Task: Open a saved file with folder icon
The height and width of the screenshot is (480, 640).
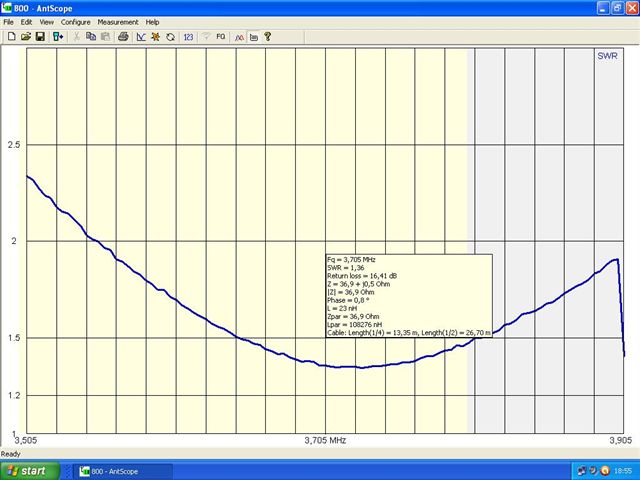Action: tap(26, 37)
